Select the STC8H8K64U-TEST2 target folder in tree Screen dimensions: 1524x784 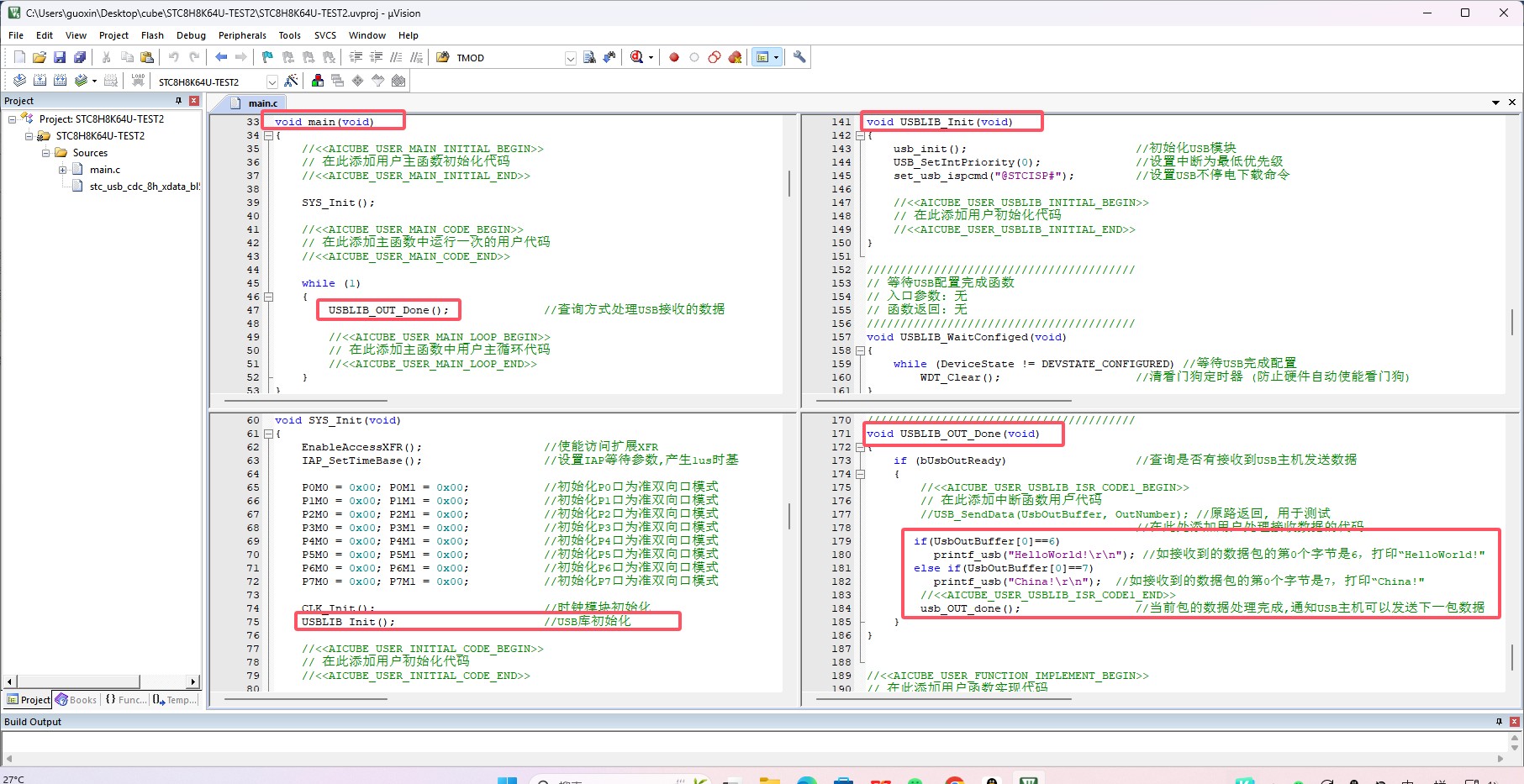pyautogui.click(x=100, y=136)
